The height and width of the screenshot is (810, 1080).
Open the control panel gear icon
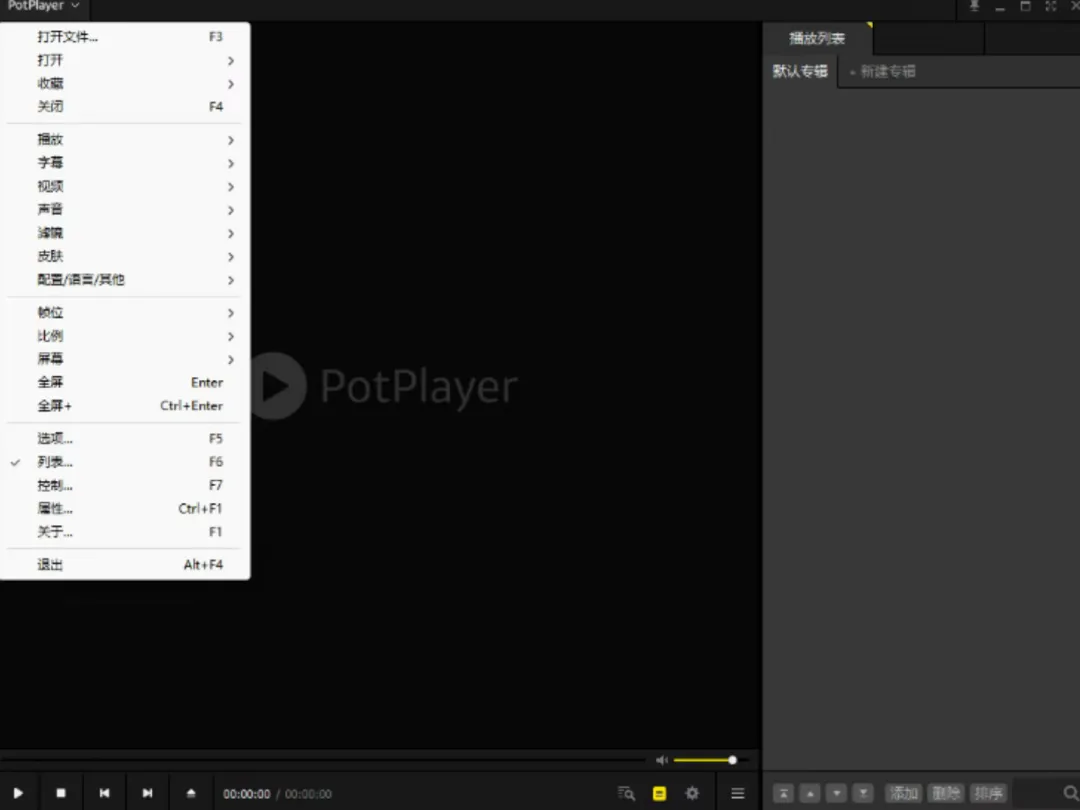(692, 793)
